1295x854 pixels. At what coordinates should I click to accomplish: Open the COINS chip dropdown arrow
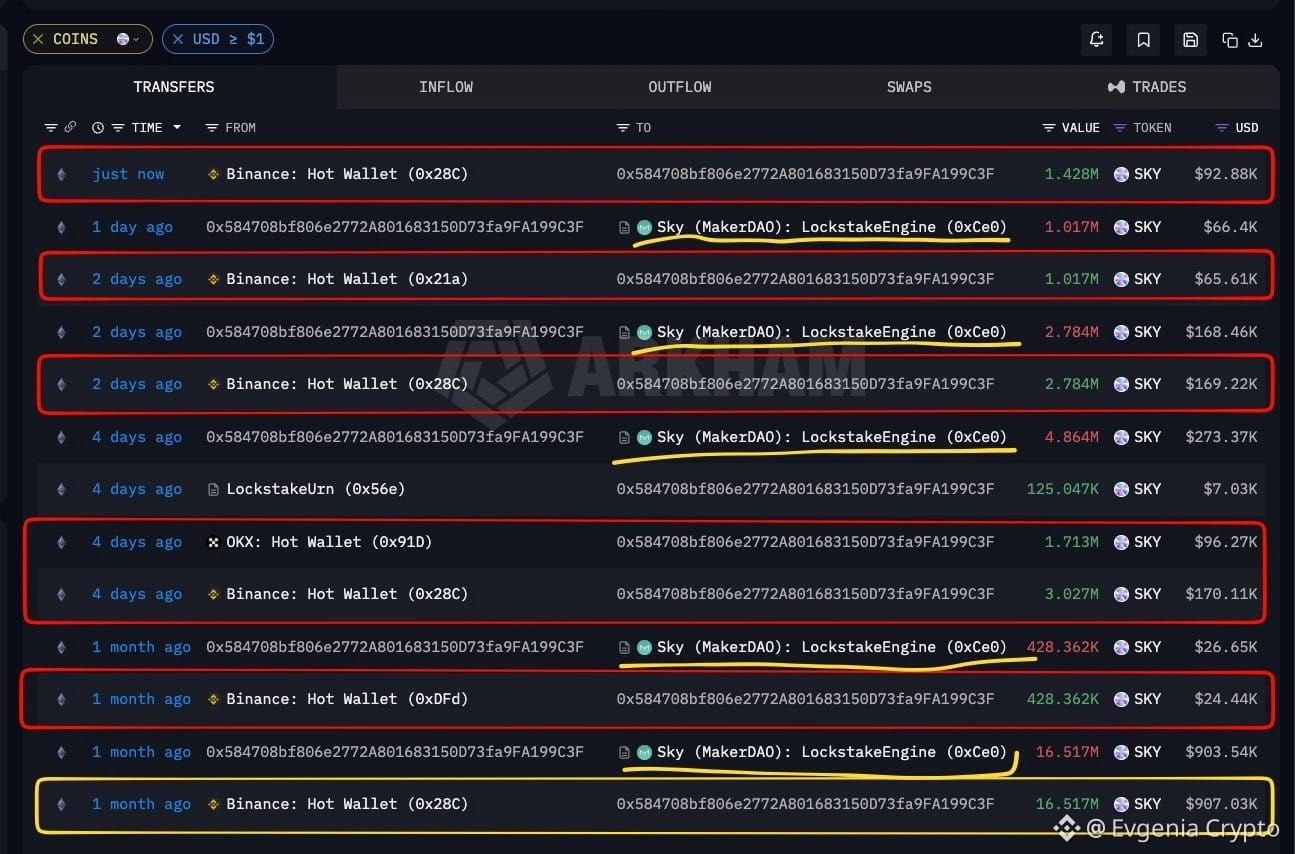(136, 40)
